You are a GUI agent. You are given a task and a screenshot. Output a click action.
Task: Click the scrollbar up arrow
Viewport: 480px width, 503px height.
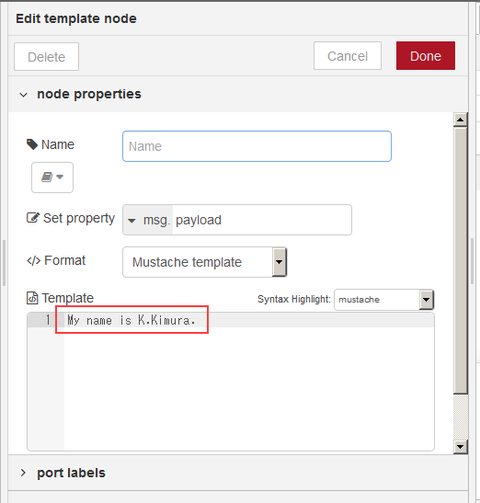[460, 119]
